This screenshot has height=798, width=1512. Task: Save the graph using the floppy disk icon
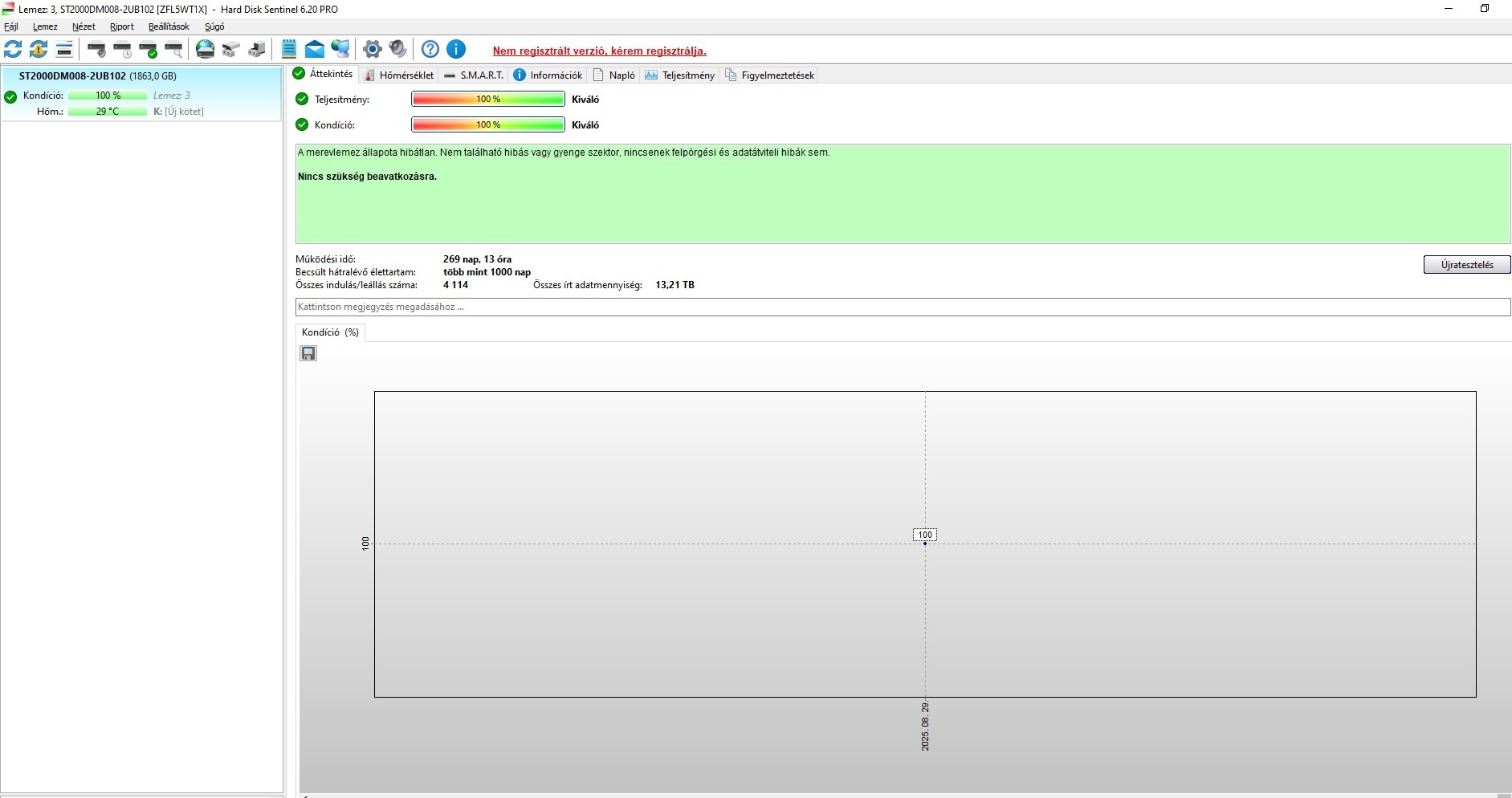point(308,353)
